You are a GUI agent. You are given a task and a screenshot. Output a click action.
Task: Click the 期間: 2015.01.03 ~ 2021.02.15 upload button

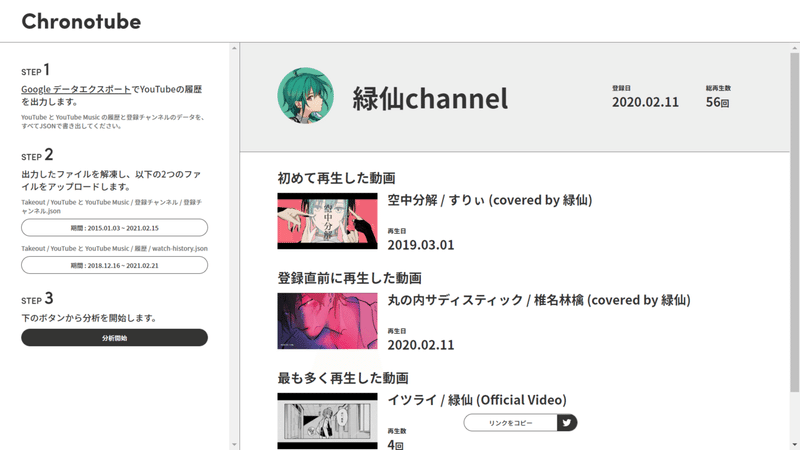[114, 228]
